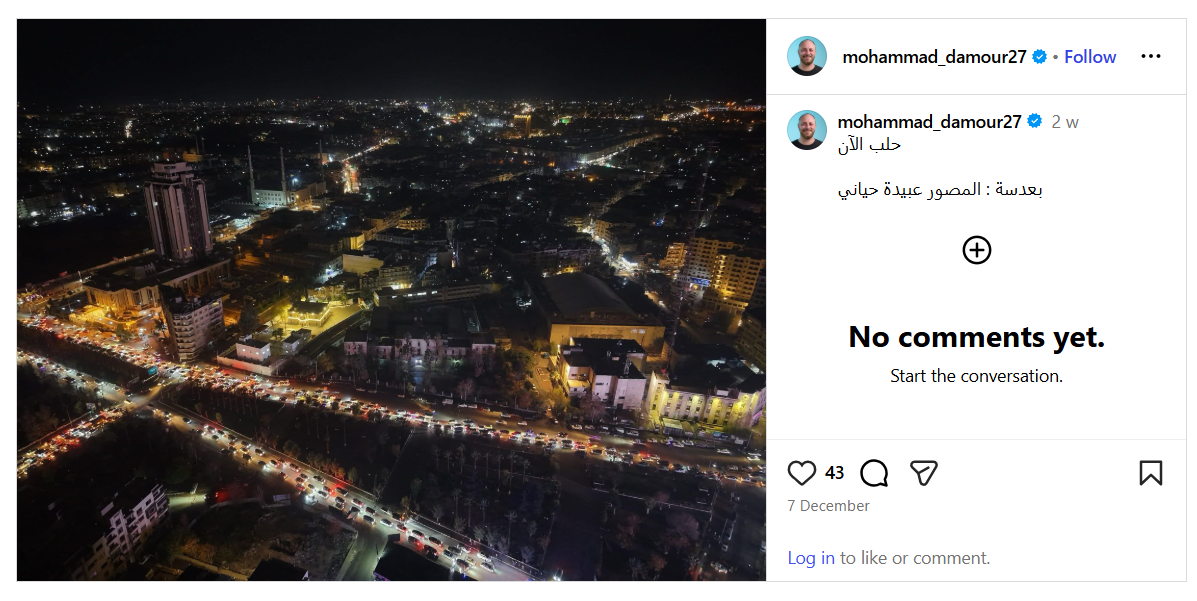View likes count 43
The image size is (1197, 601).
835,473
